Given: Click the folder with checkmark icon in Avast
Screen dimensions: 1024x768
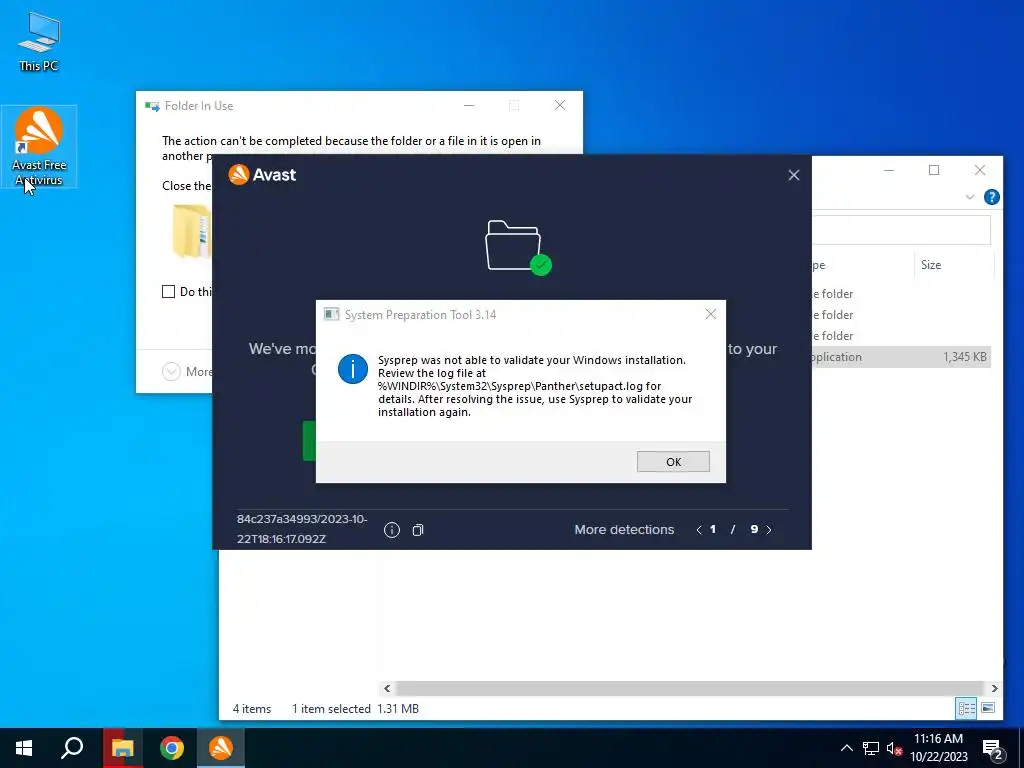Looking at the screenshot, I should click(x=518, y=248).
